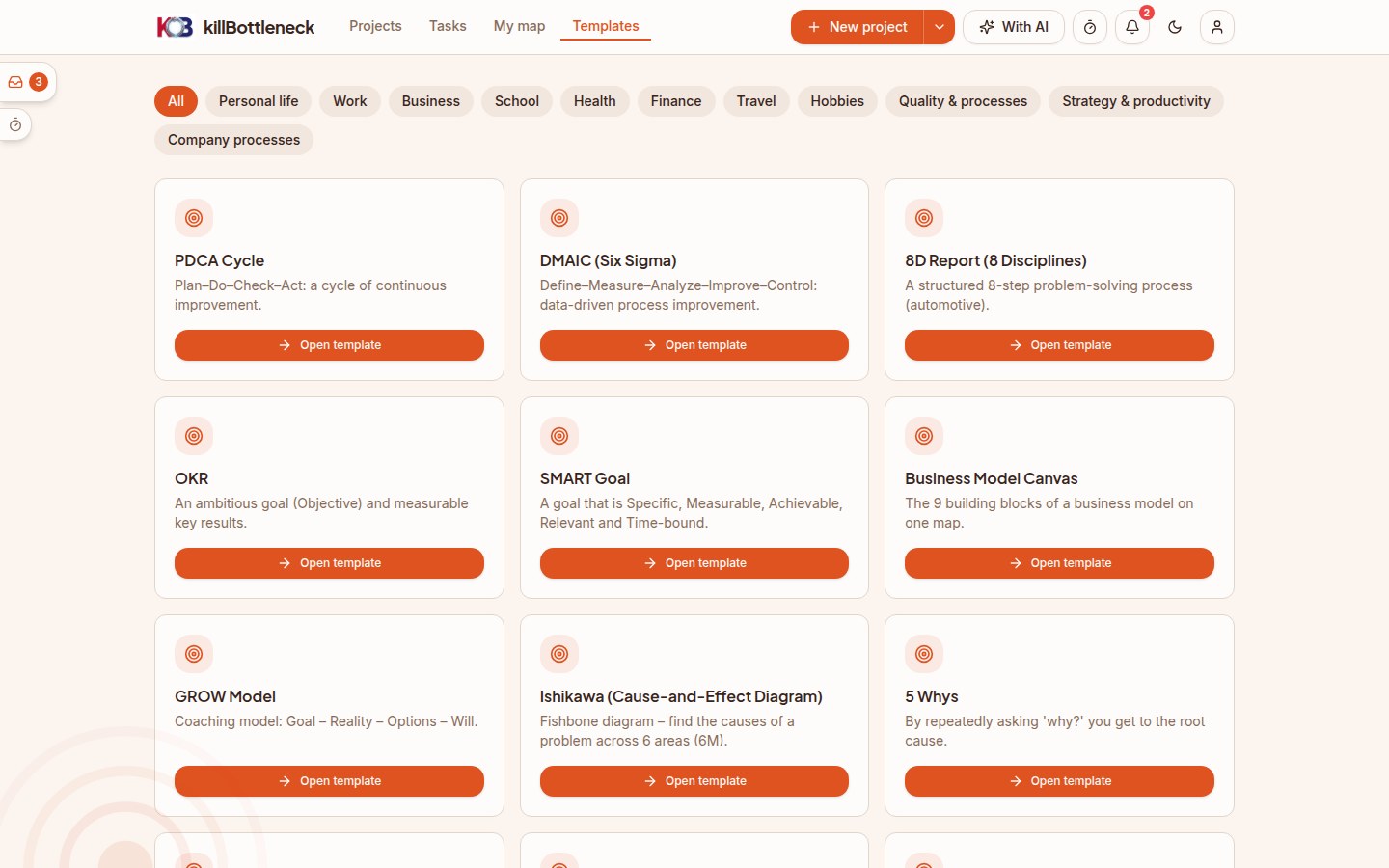Viewport: 1389px width, 868px height.
Task: Open the OKR template
Action: coord(329,563)
